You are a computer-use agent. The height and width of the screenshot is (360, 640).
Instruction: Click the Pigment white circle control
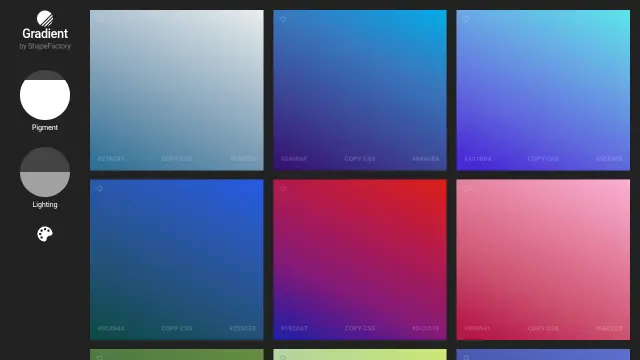(45, 95)
